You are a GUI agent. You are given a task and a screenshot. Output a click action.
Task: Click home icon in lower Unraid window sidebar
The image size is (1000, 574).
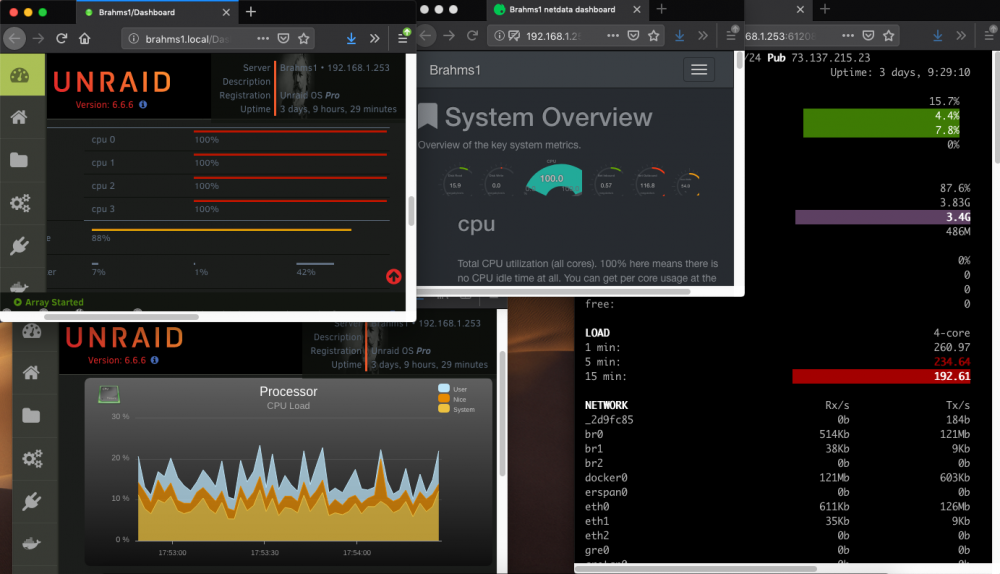31,372
